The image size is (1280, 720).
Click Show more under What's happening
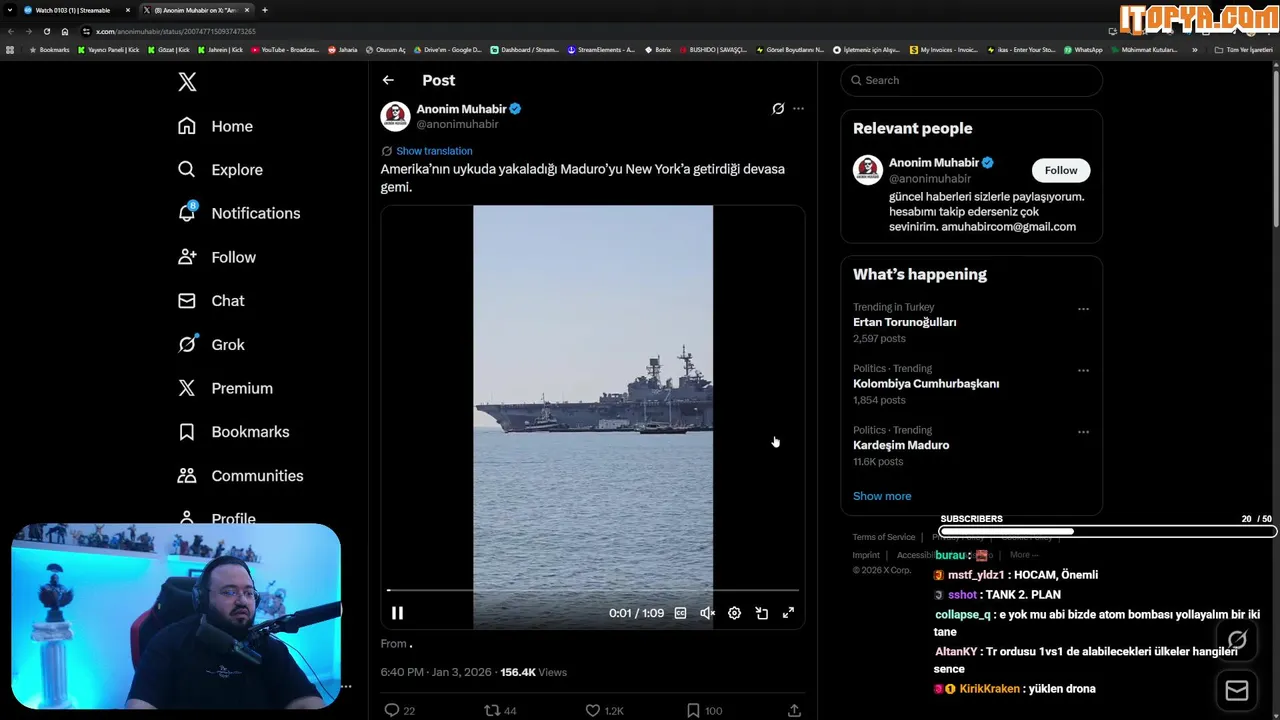pyautogui.click(x=882, y=496)
